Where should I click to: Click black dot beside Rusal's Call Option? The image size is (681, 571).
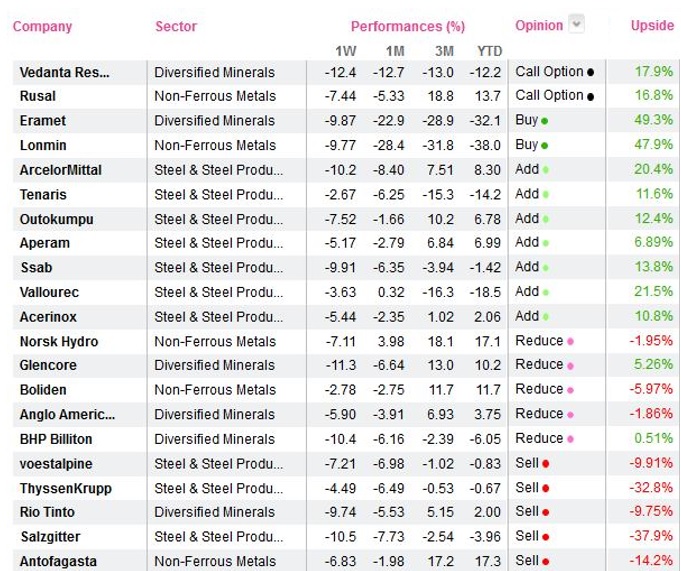[x=591, y=97]
